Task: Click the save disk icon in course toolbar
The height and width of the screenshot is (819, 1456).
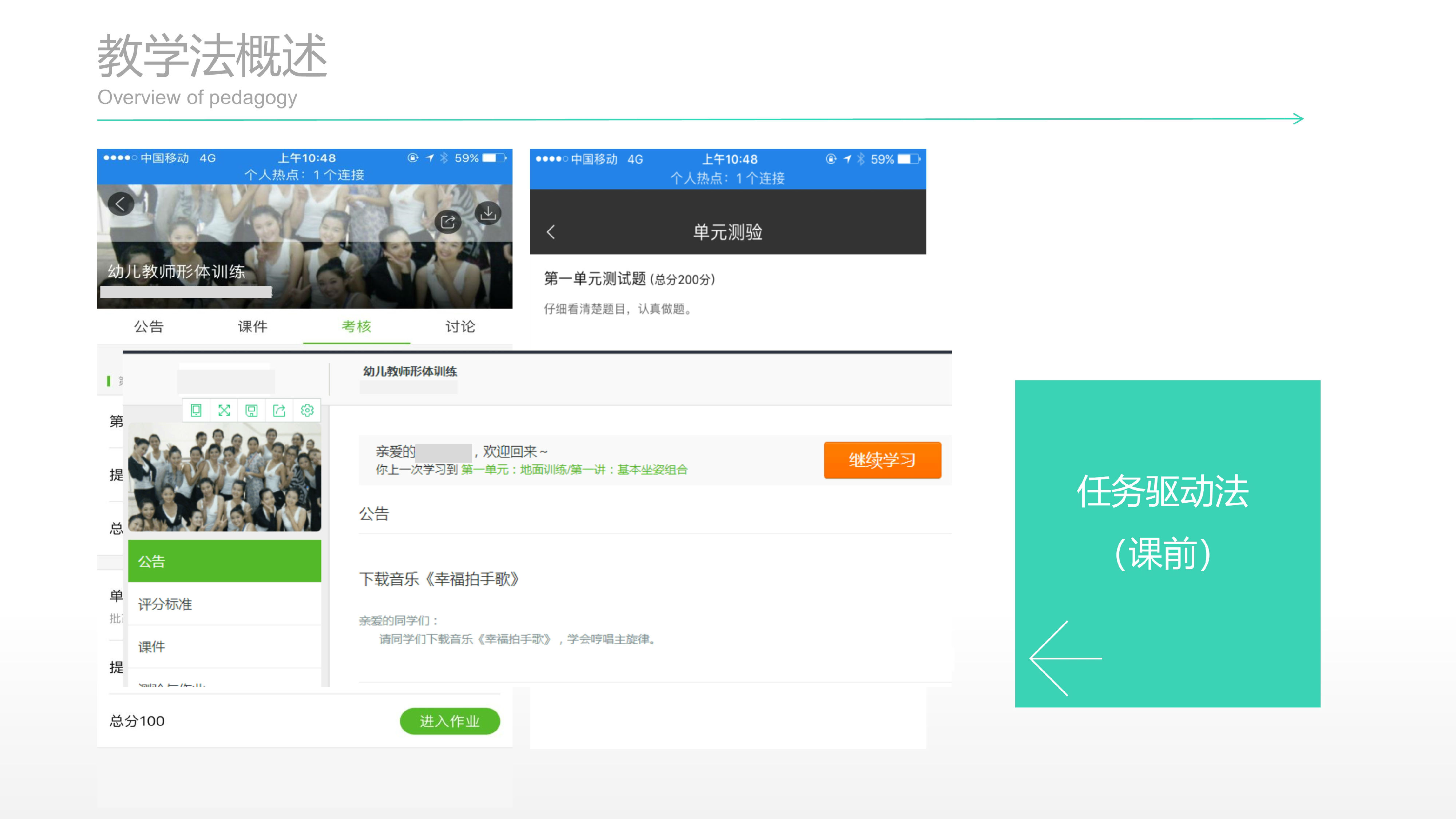Action: click(252, 410)
